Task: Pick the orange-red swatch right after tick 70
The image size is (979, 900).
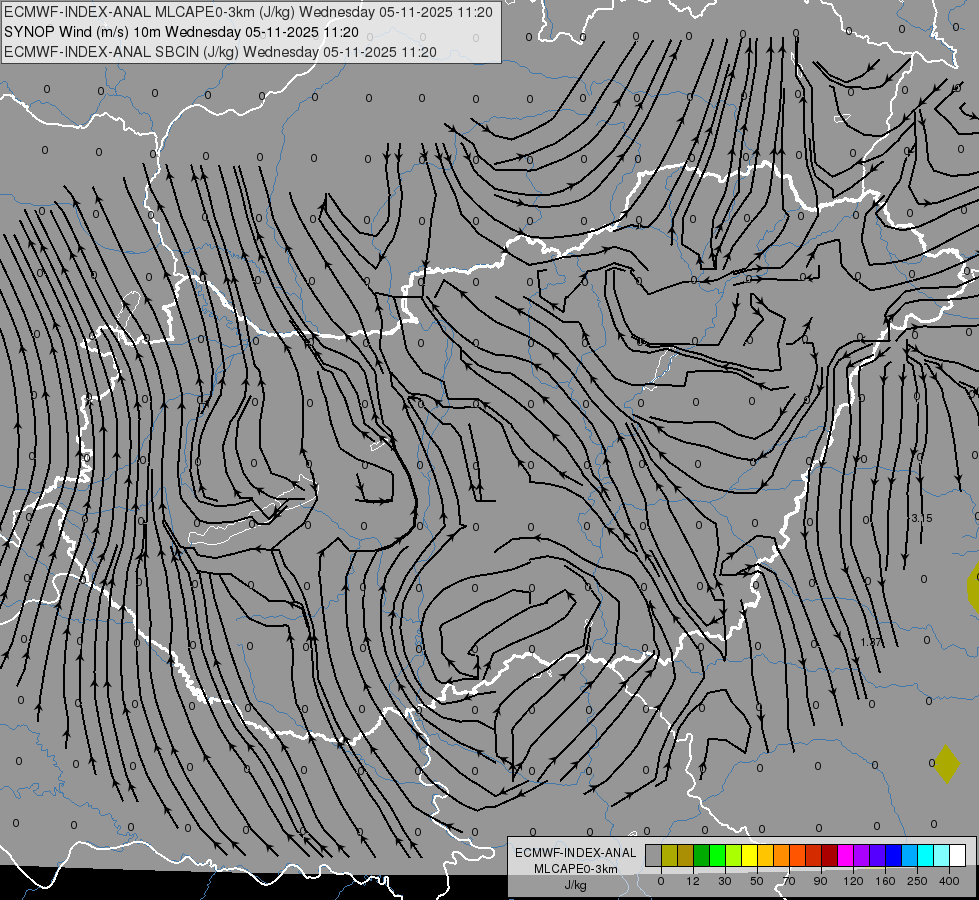Action: (x=797, y=856)
